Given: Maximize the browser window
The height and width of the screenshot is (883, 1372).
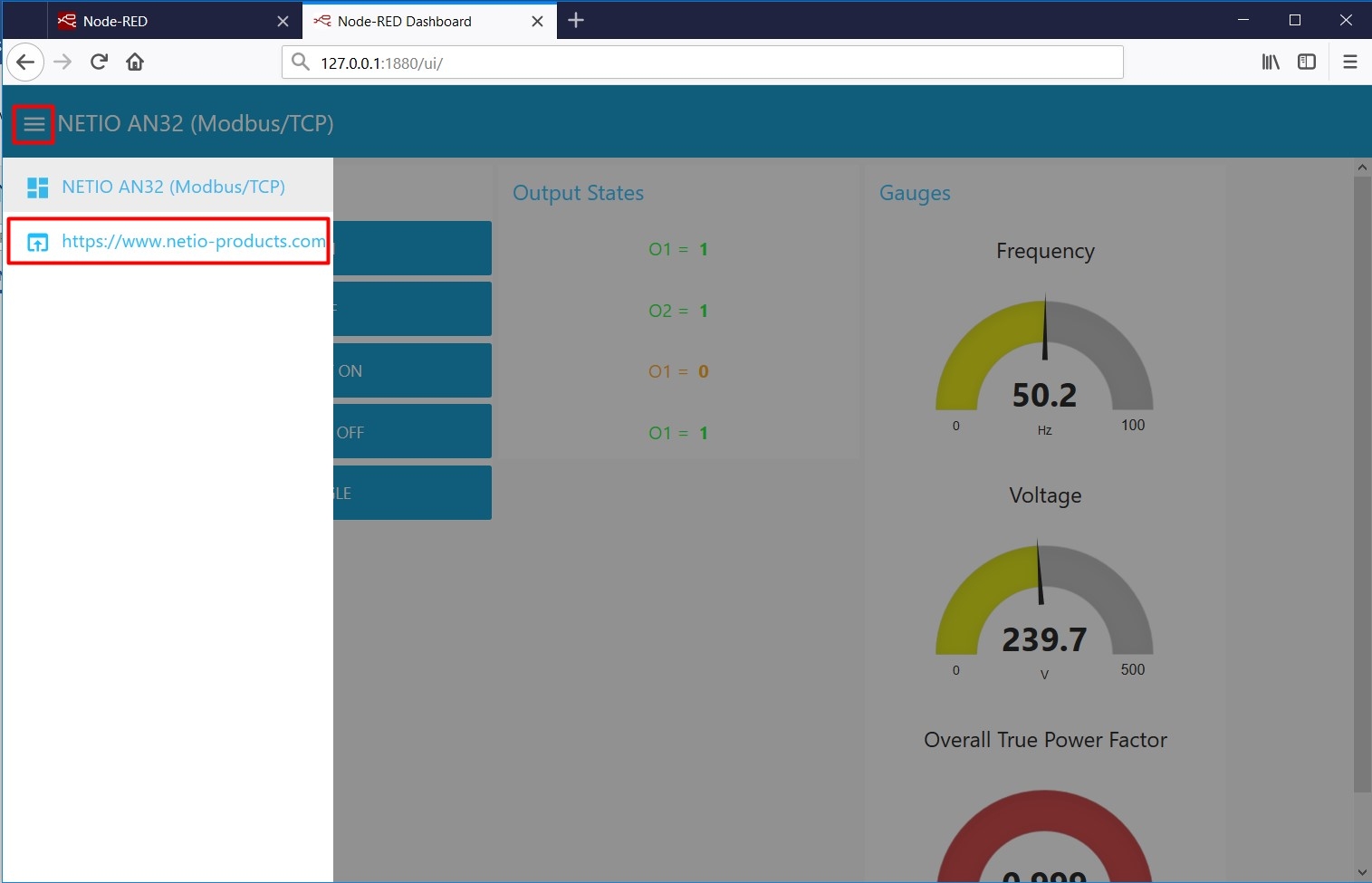Looking at the screenshot, I should coord(1295,20).
